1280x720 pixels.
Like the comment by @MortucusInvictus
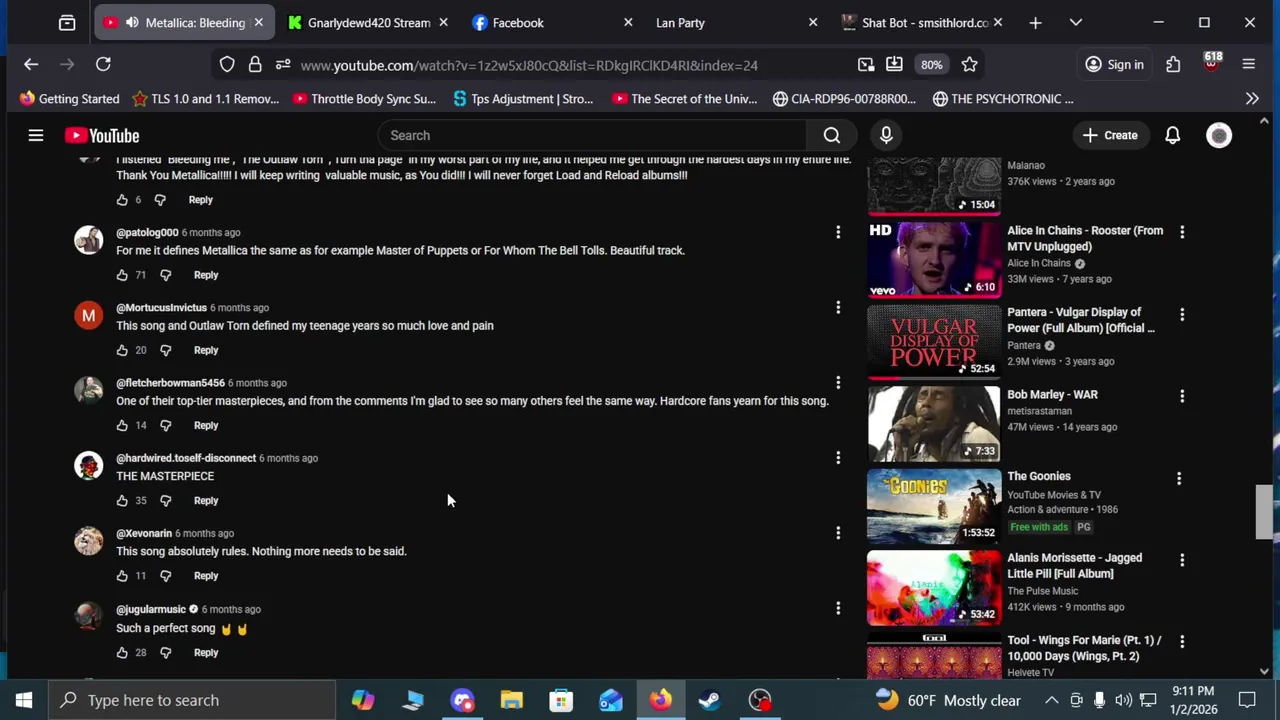point(122,350)
